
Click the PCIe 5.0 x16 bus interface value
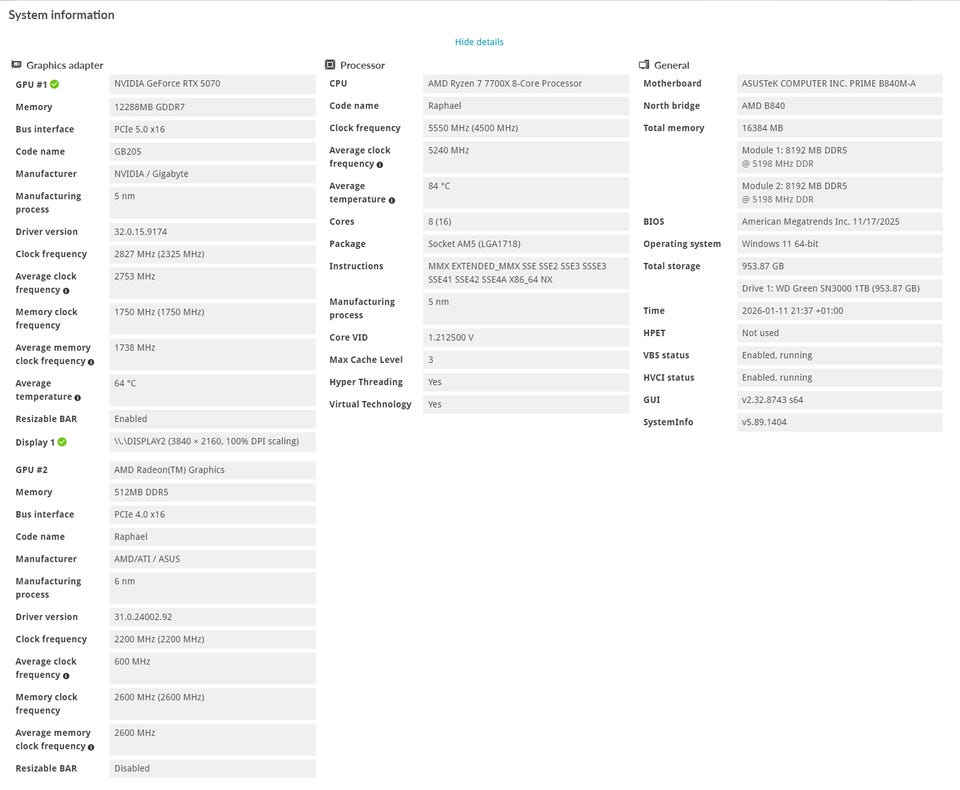pos(212,129)
